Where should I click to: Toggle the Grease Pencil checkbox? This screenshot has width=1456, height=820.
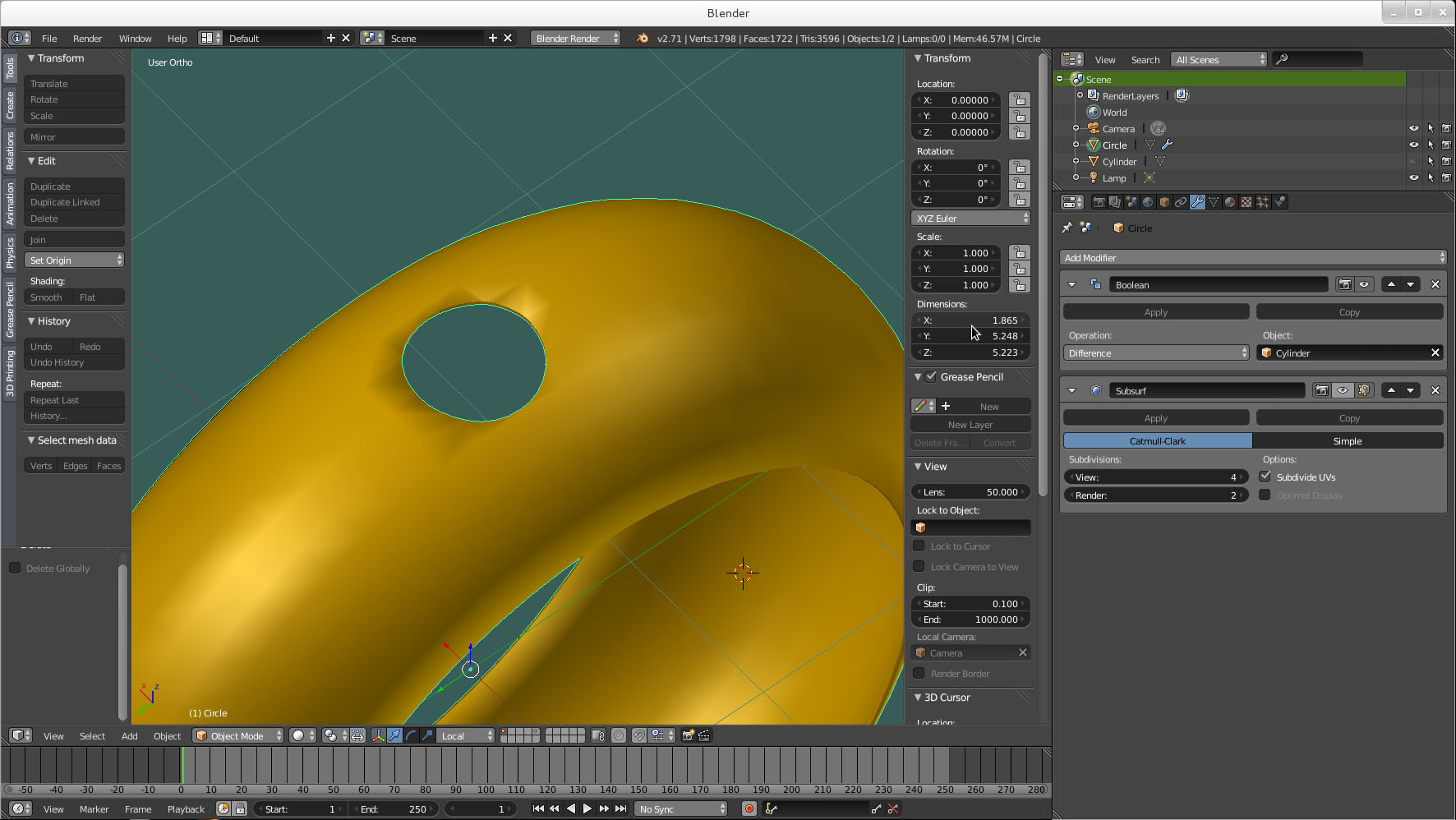pos(931,376)
